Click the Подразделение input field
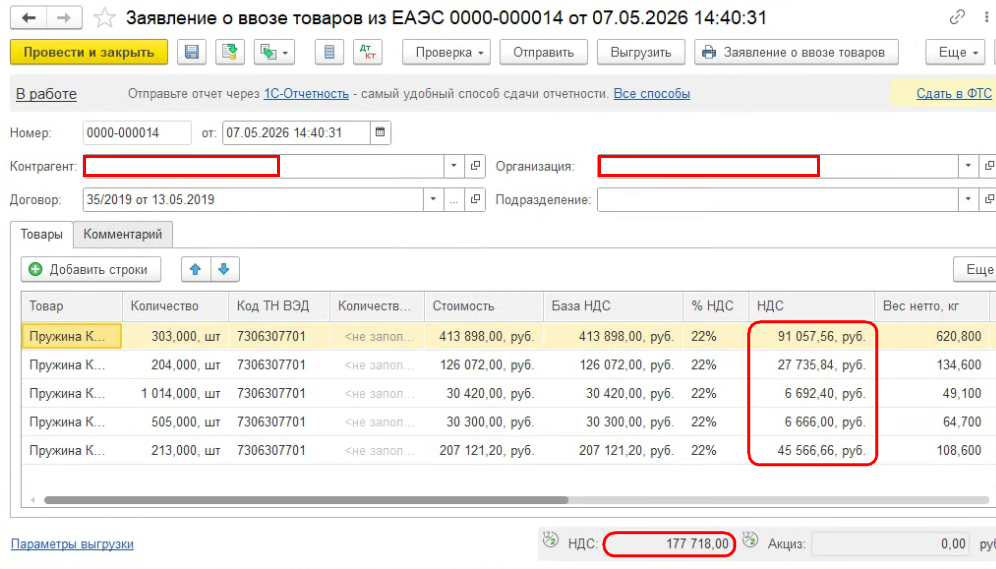The height and width of the screenshot is (569, 996). click(x=777, y=199)
